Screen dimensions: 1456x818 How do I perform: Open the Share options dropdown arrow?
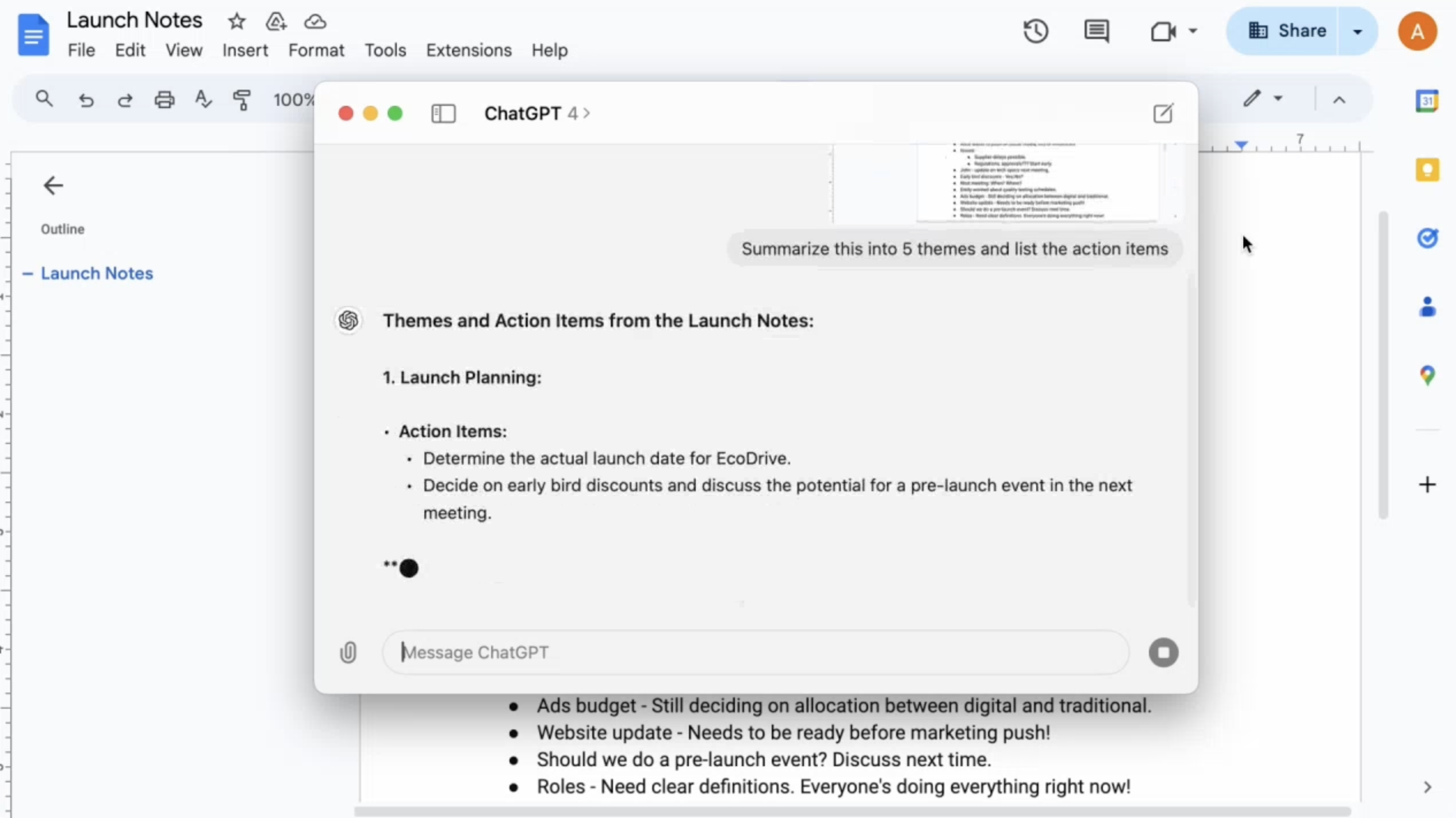click(1358, 30)
